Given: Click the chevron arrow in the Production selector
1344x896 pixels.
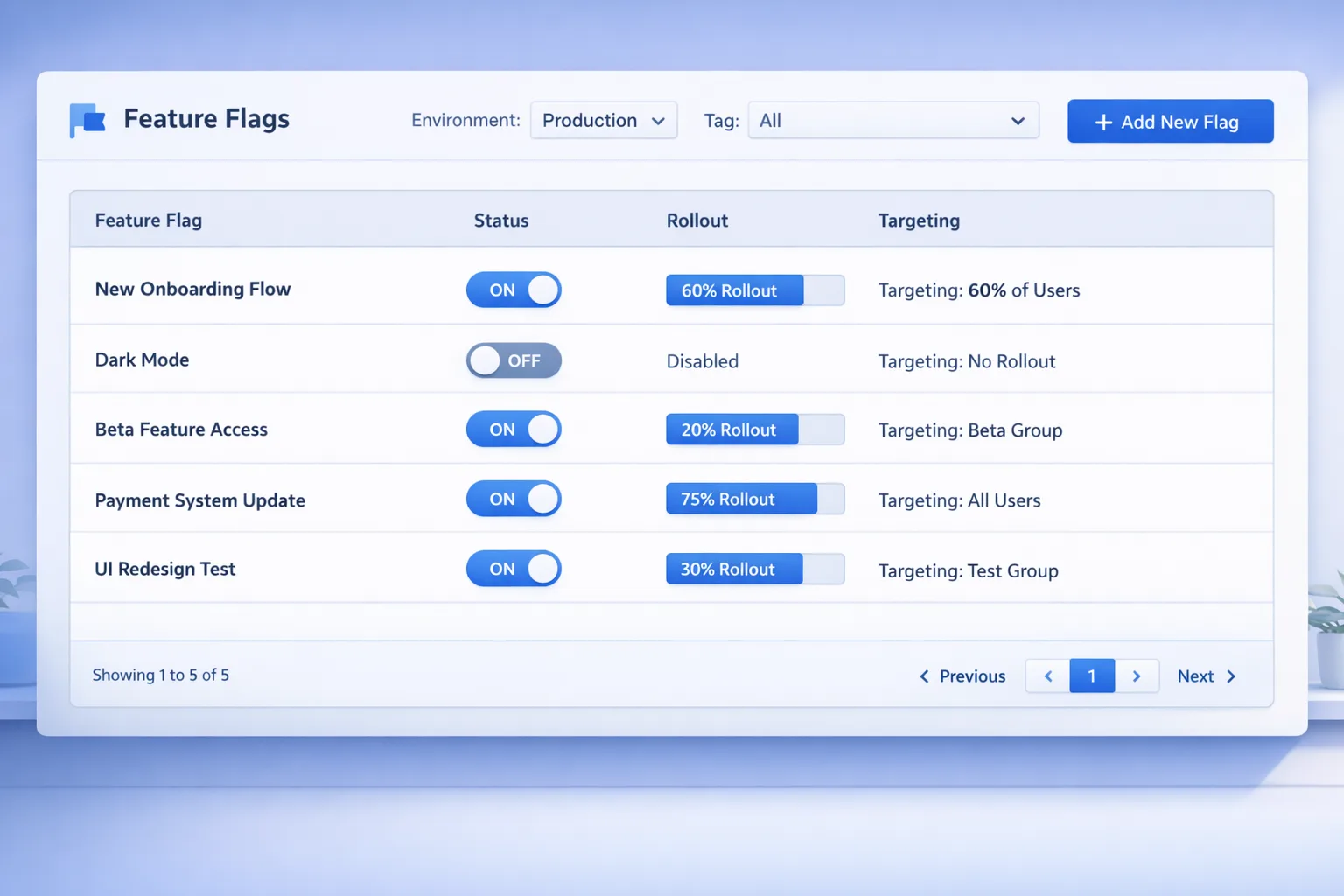Looking at the screenshot, I should [658, 121].
